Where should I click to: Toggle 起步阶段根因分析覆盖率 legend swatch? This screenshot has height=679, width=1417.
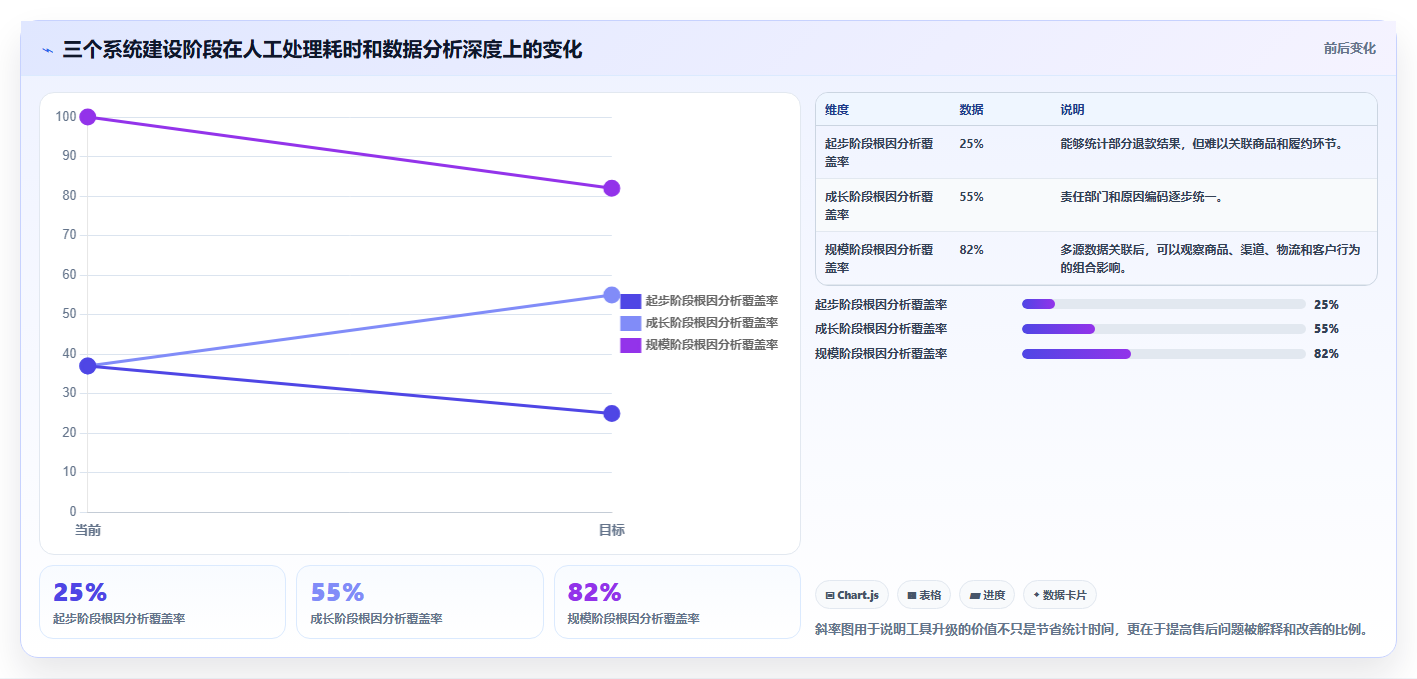[x=630, y=301]
